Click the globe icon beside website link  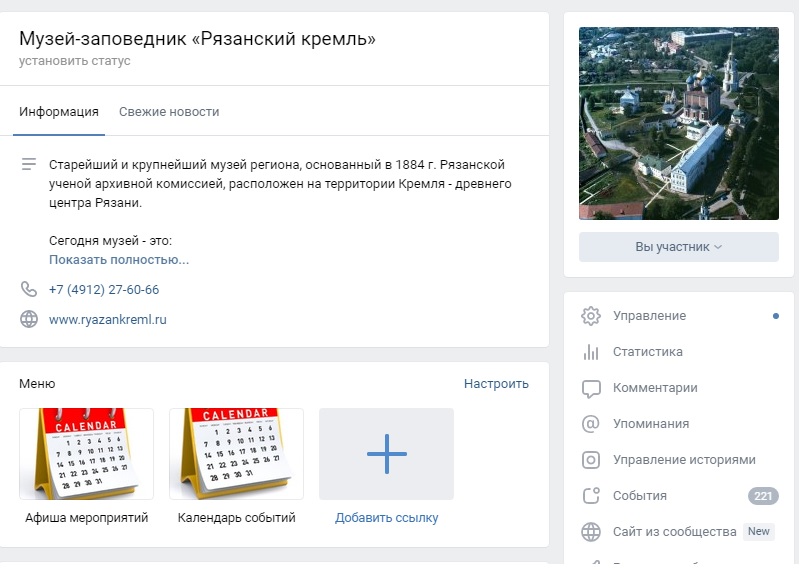pyautogui.click(x=29, y=319)
